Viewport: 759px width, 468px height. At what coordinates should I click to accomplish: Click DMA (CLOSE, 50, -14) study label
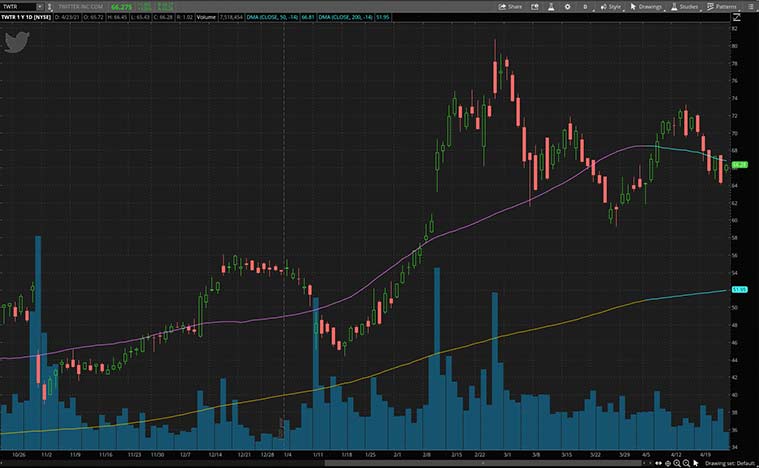[272, 17]
